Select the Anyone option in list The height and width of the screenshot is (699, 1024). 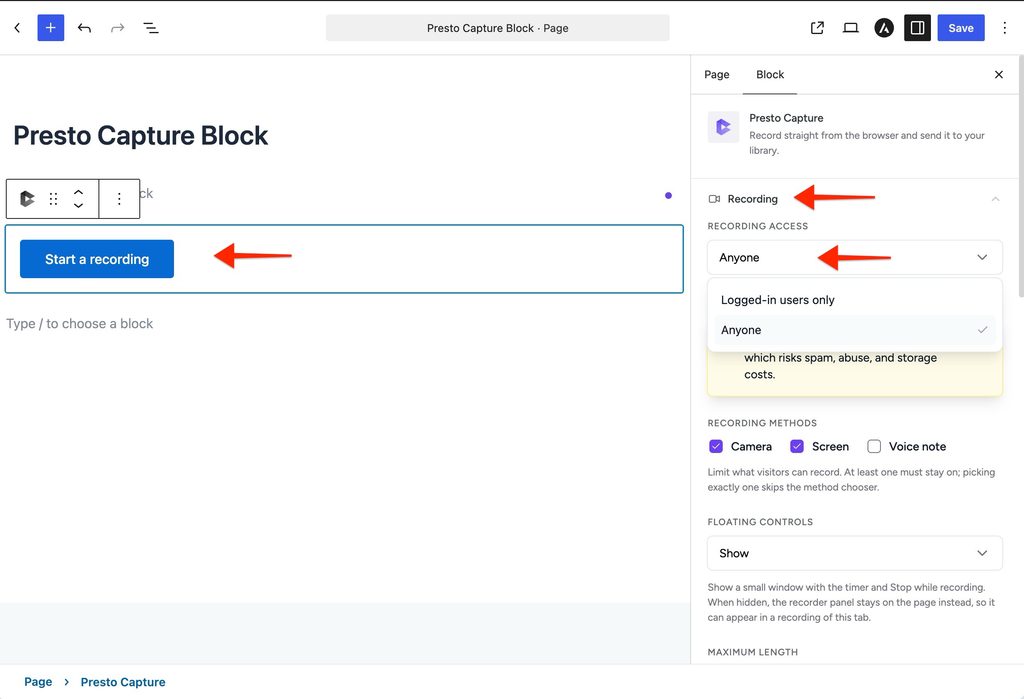pos(855,330)
